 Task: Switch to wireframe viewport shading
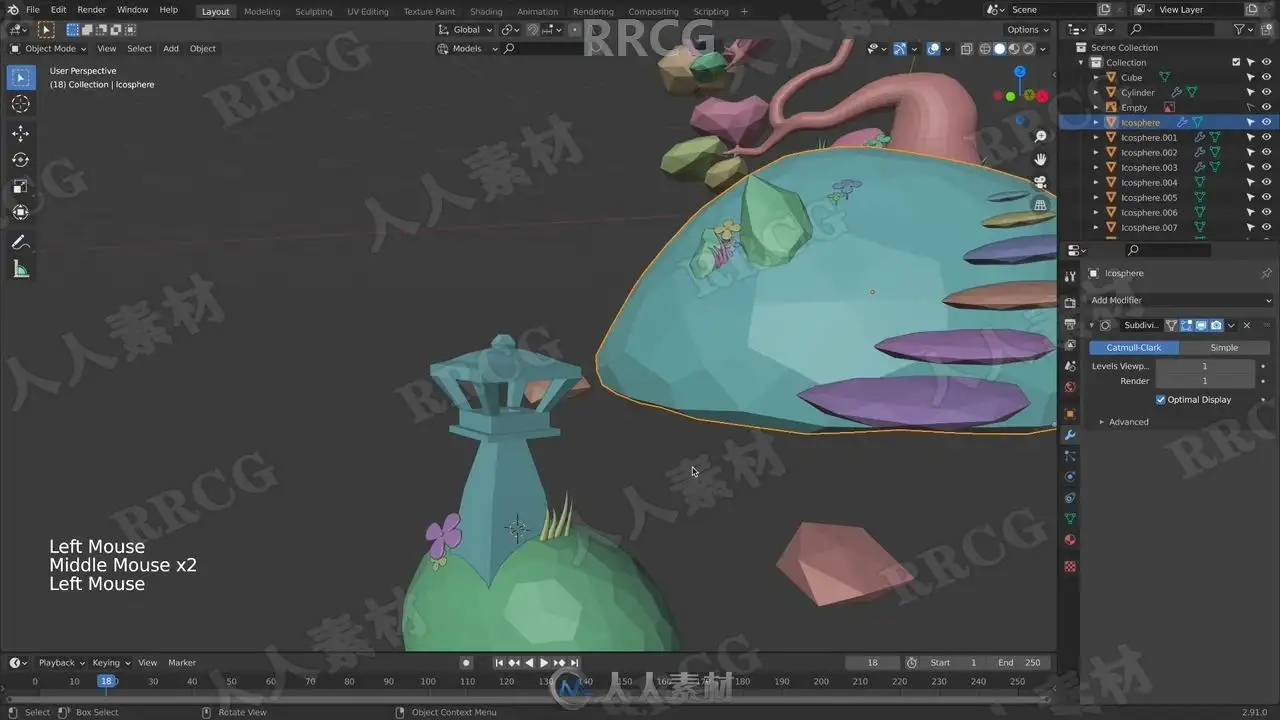pos(985,49)
